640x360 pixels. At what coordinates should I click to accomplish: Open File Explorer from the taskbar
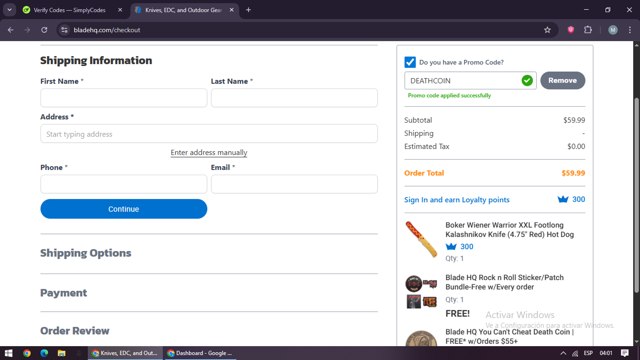point(62,353)
